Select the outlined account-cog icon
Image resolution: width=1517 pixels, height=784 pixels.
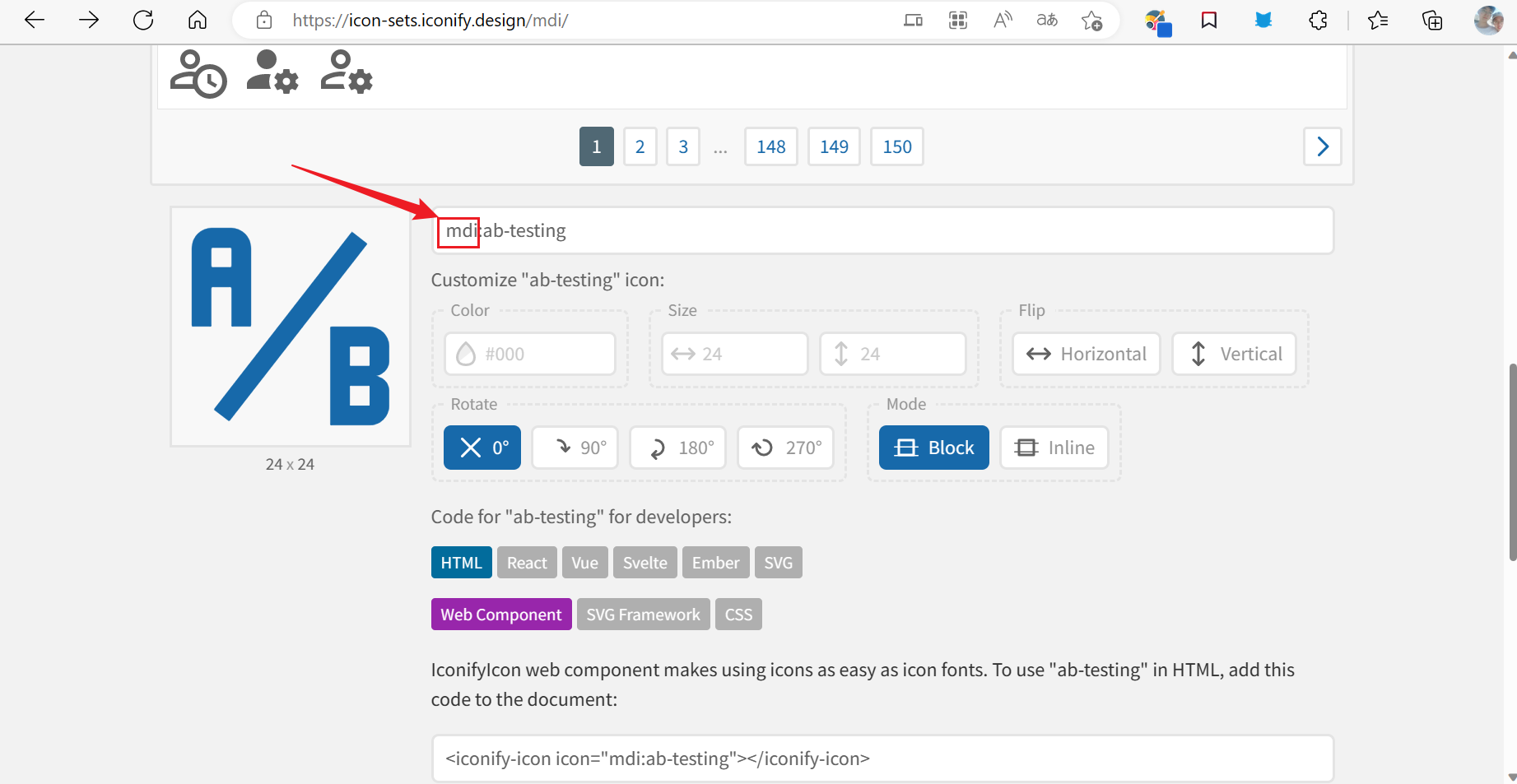coord(347,72)
